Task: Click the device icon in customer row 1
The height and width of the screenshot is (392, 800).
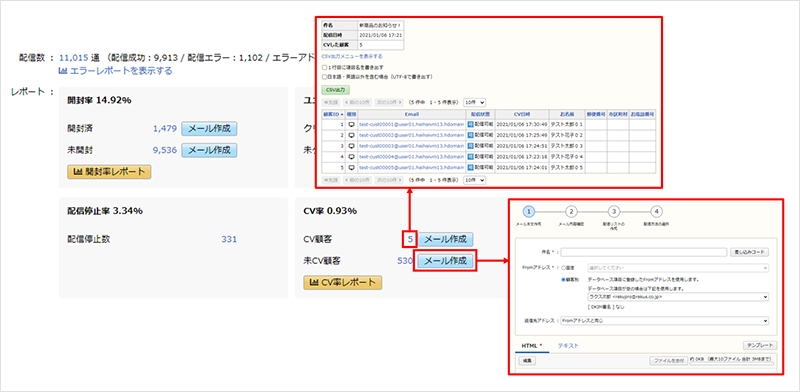Action: (352, 125)
